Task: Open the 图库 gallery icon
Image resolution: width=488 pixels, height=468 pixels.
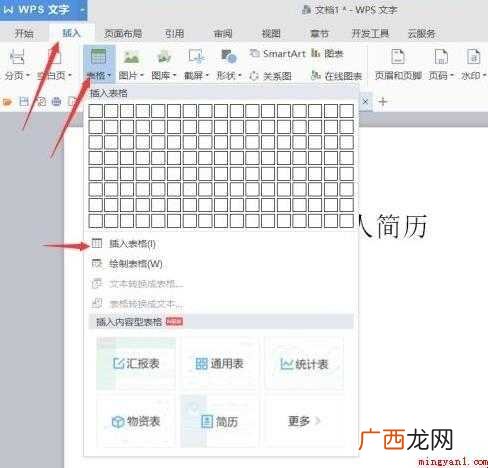Action: pyautogui.click(x=164, y=57)
